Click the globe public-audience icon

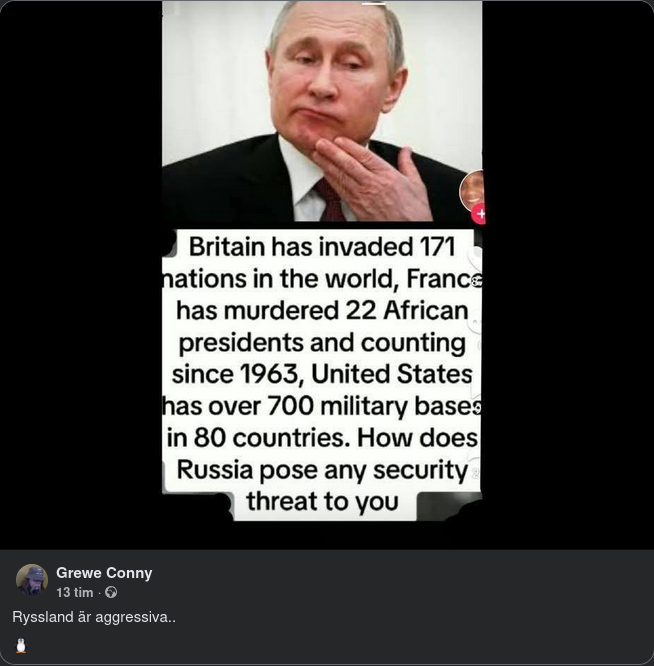point(111,592)
